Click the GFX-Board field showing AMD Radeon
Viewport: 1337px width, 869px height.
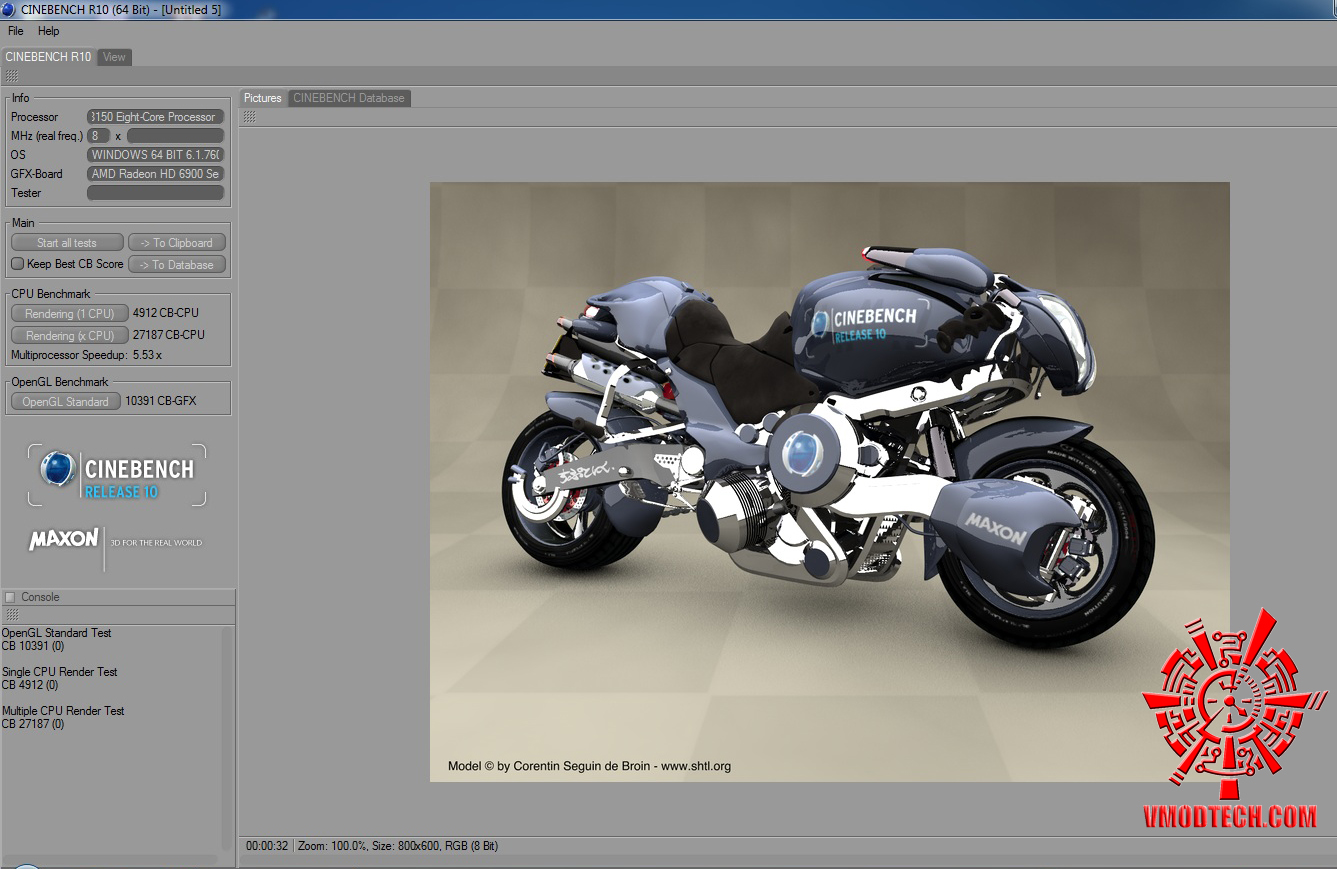tap(155, 174)
